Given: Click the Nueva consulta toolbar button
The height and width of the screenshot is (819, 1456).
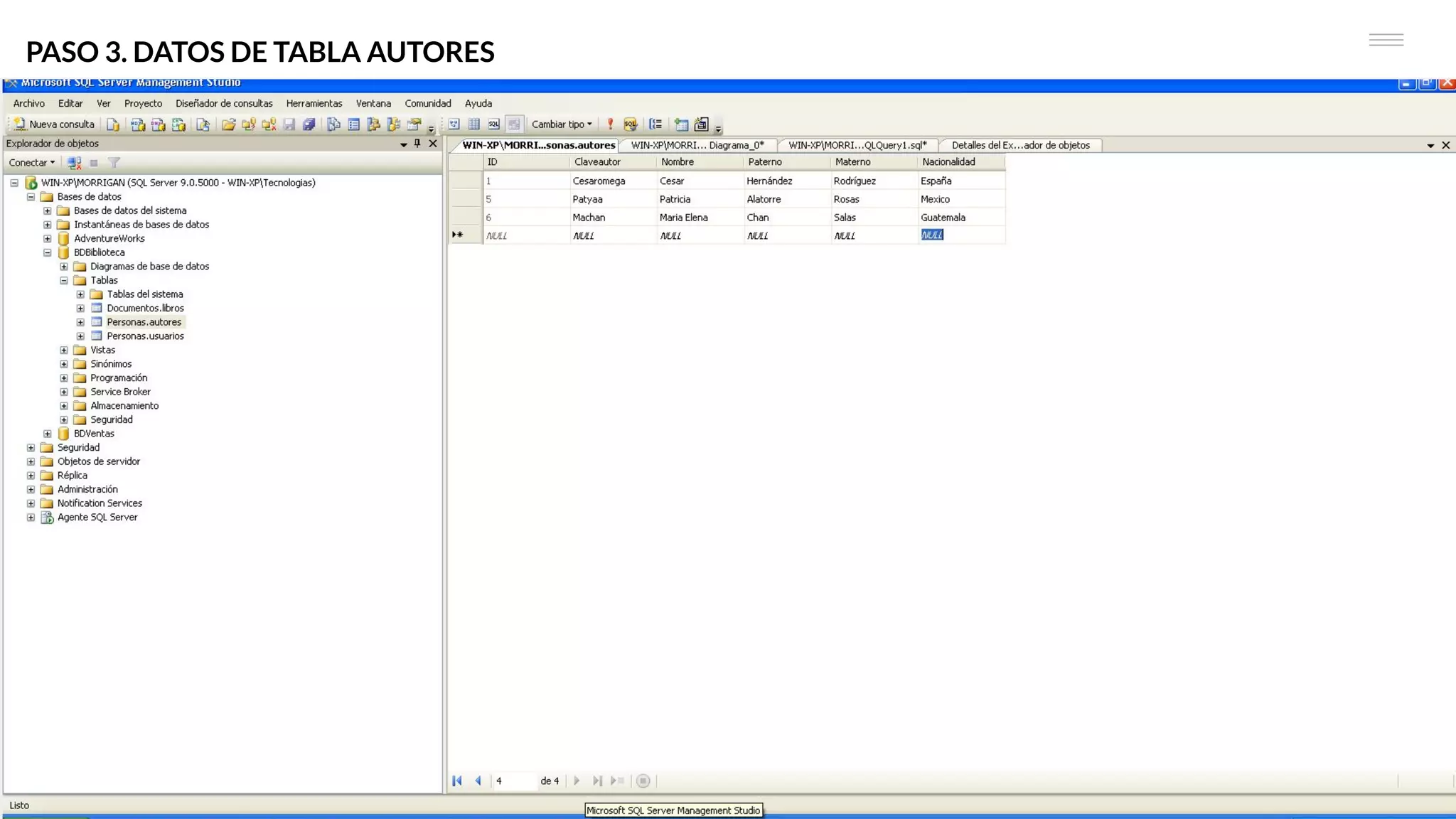Looking at the screenshot, I should coord(54,124).
